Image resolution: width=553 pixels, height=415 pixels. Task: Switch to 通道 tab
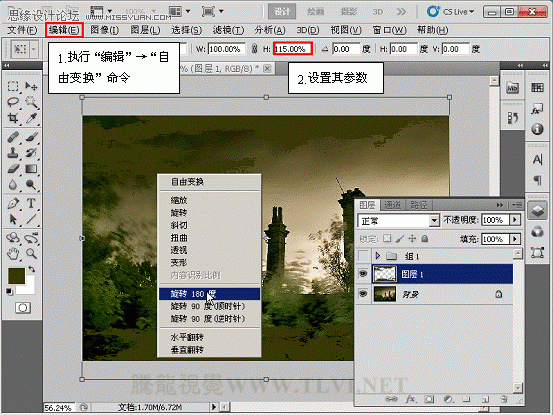392,205
